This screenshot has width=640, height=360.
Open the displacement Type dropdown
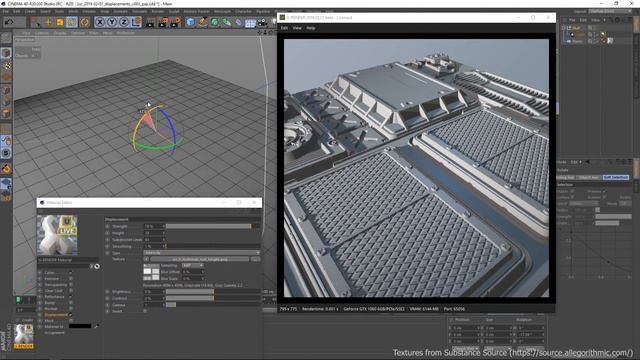[202, 253]
